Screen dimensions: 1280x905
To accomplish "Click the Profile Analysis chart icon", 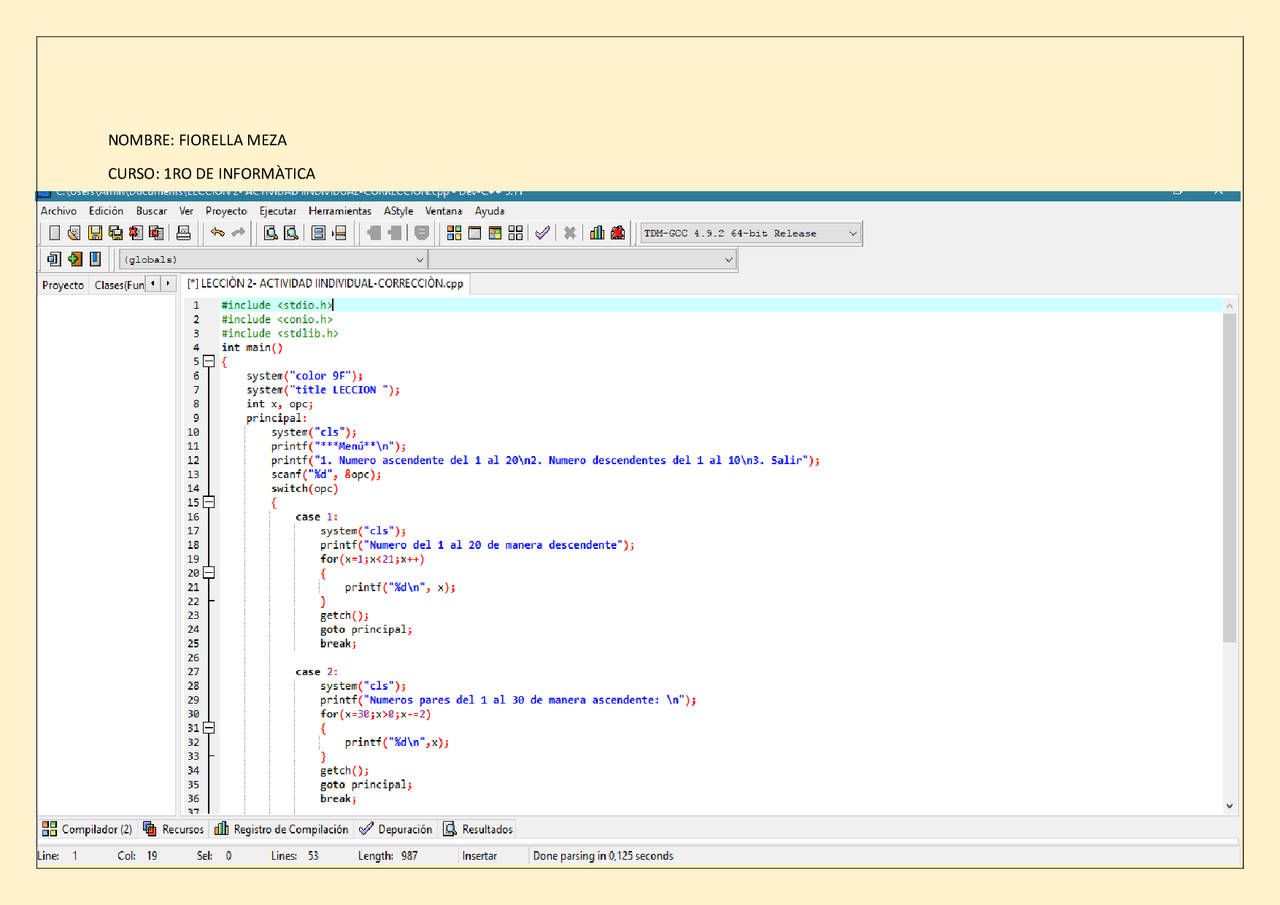I will 597,233.
